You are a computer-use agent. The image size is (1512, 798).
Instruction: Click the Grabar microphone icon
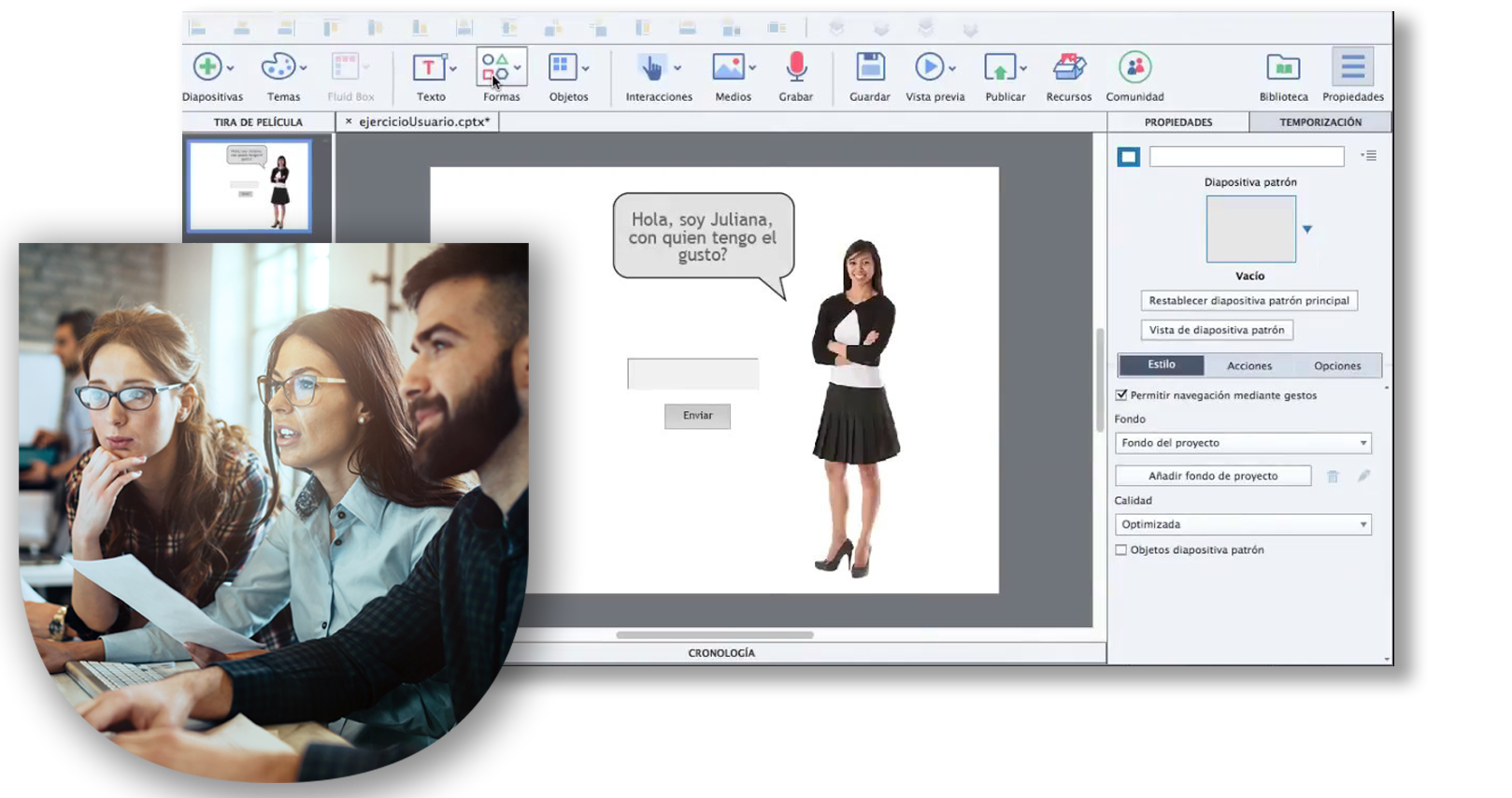click(x=796, y=67)
